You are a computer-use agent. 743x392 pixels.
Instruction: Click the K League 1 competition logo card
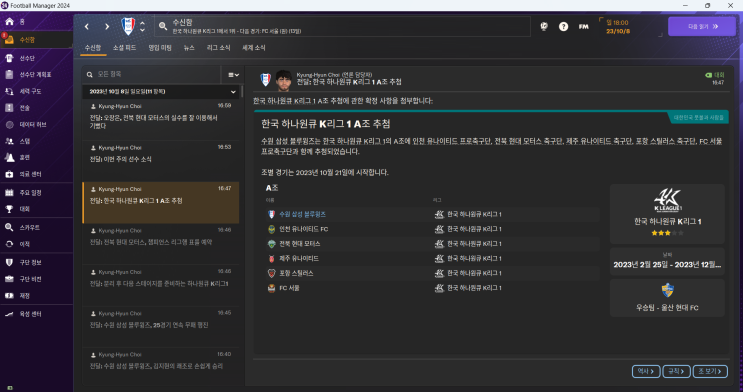pyautogui.click(x=667, y=214)
